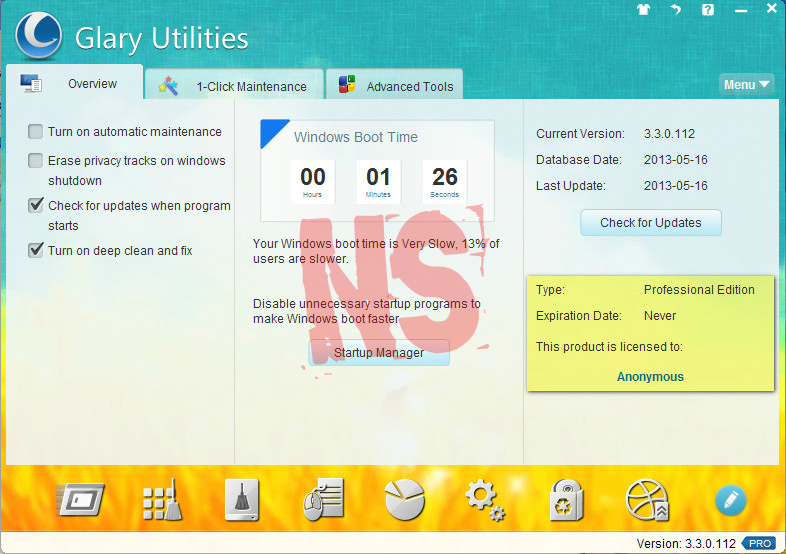Open the Disk Cleaner drive-with-broom icon
The width and height of the screenshot is (786, 554).
point(242,499)
